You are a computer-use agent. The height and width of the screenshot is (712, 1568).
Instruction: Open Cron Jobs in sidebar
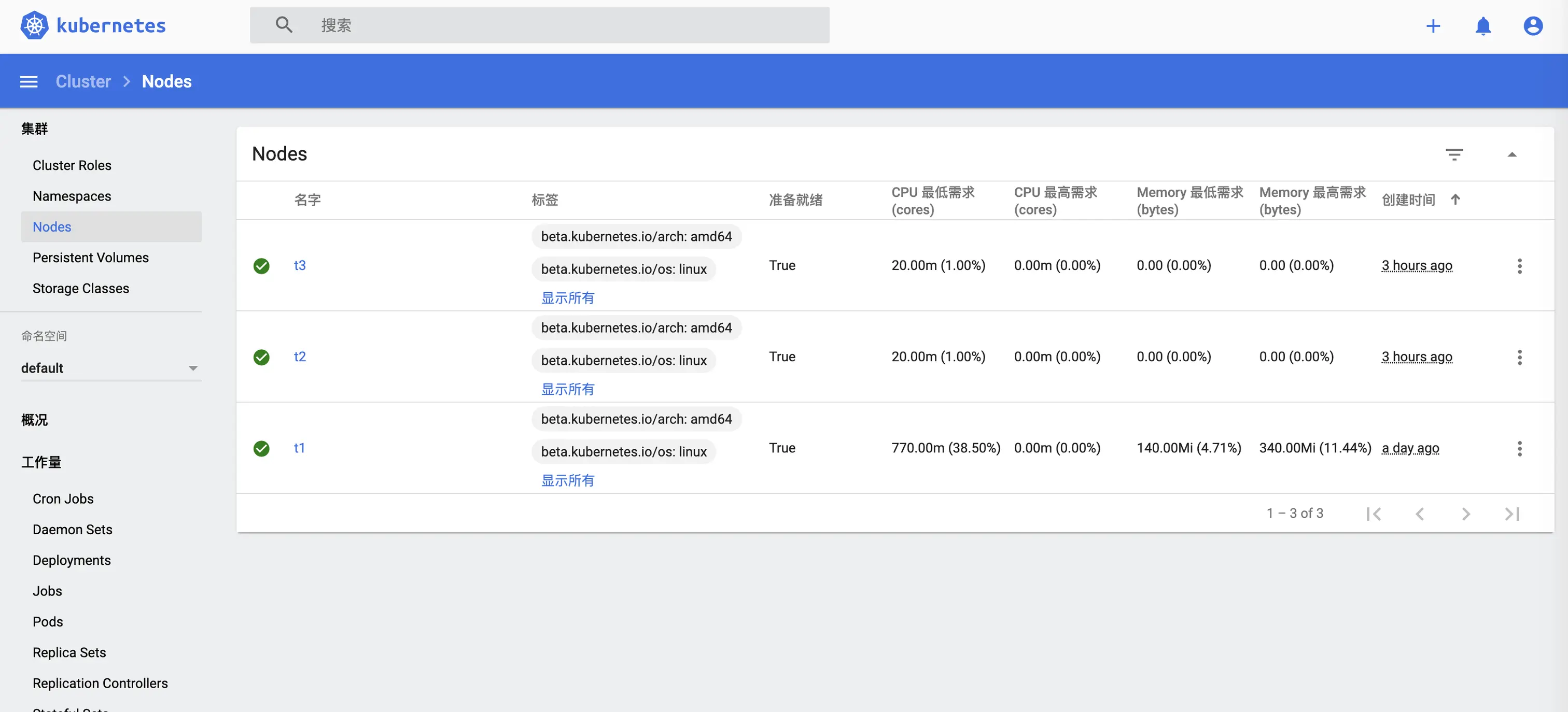click(63, 499)
